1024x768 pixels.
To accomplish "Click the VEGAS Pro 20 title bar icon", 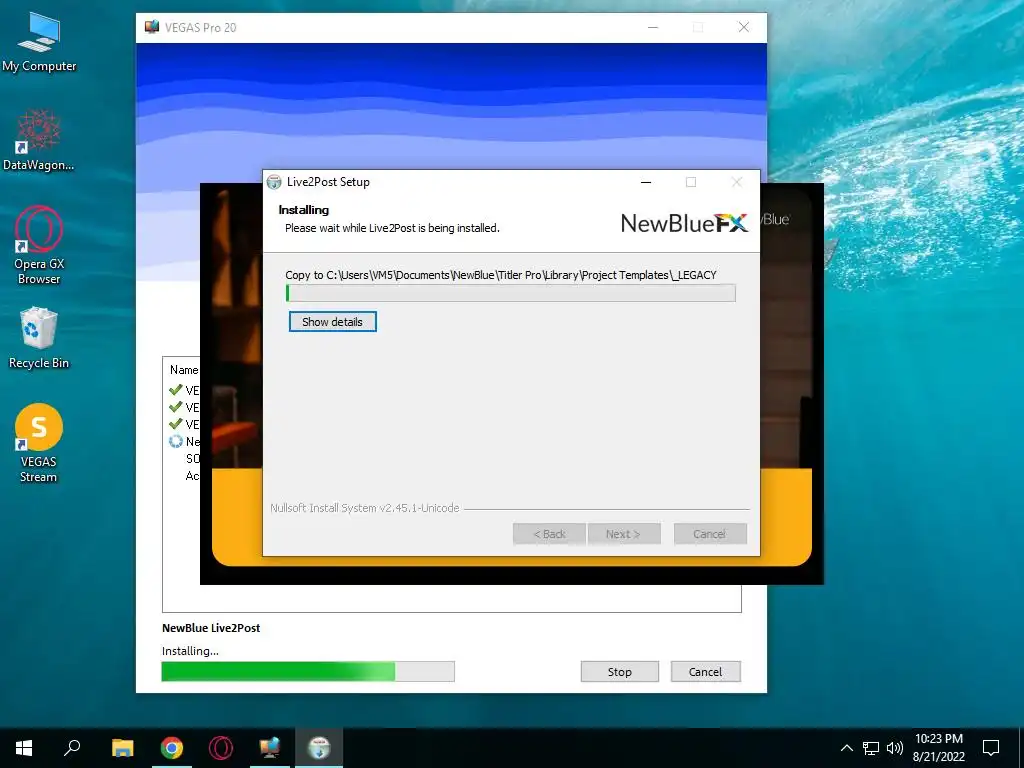I will (x=152, y=27).
